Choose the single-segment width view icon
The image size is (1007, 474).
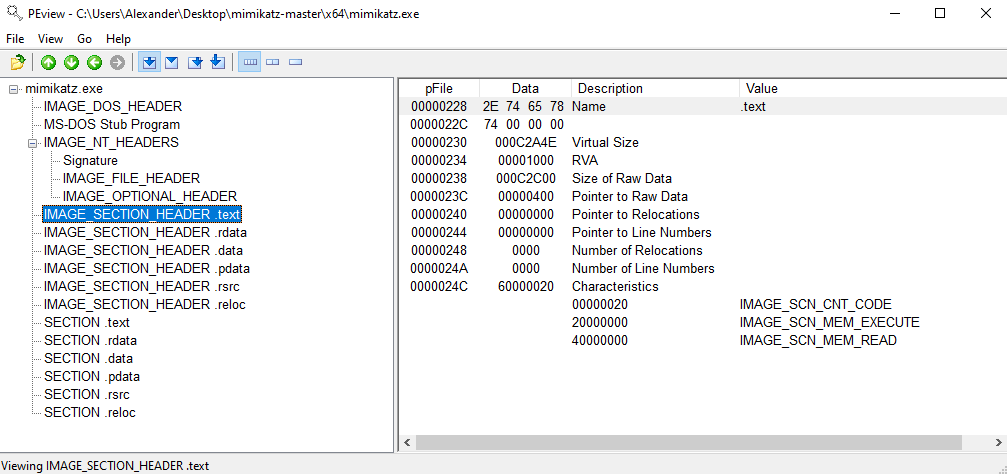[295, 62]
